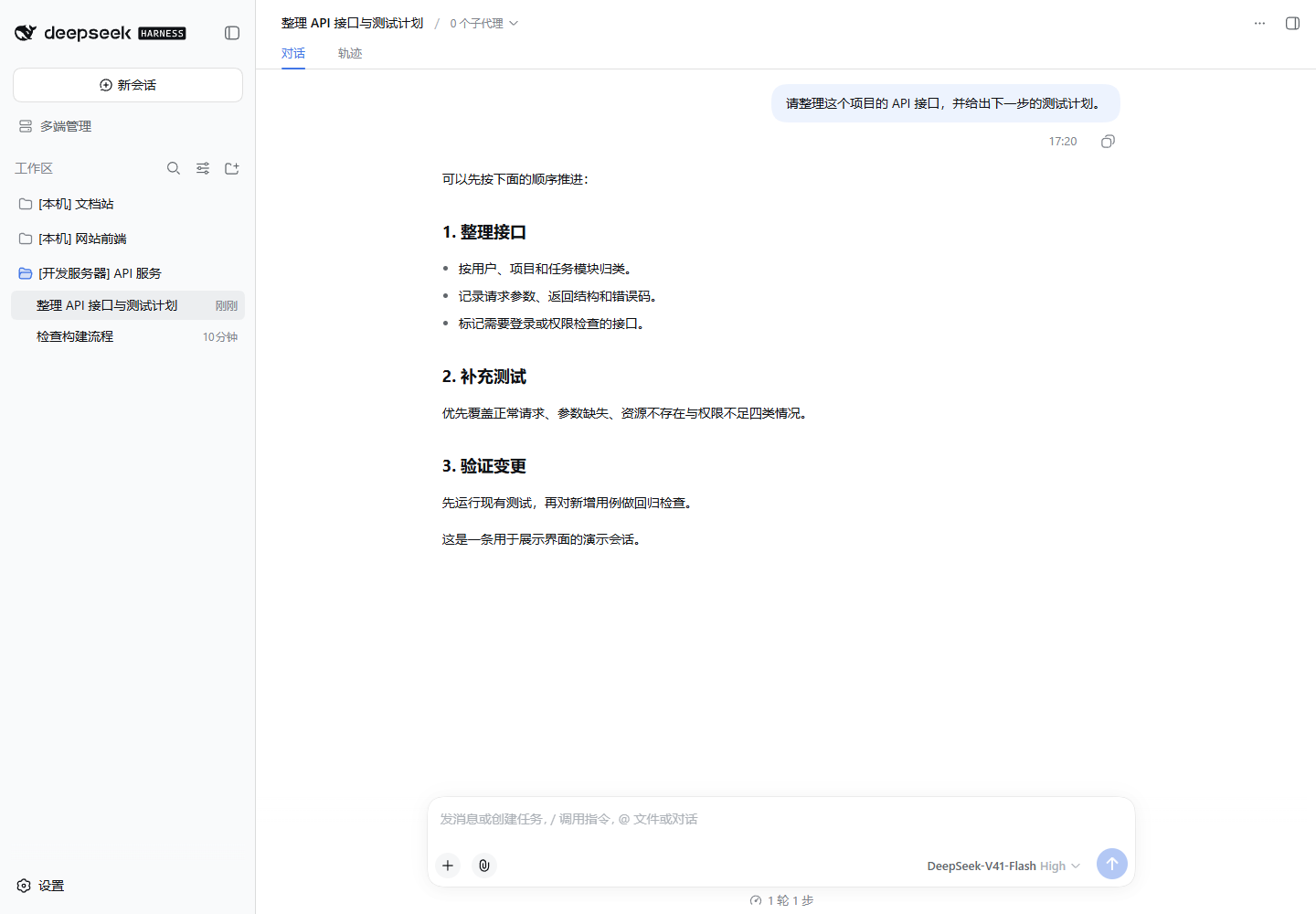Viewport: 1316px width, 914px height.
Task: Click the HARNESS badge
Action: 162,34
